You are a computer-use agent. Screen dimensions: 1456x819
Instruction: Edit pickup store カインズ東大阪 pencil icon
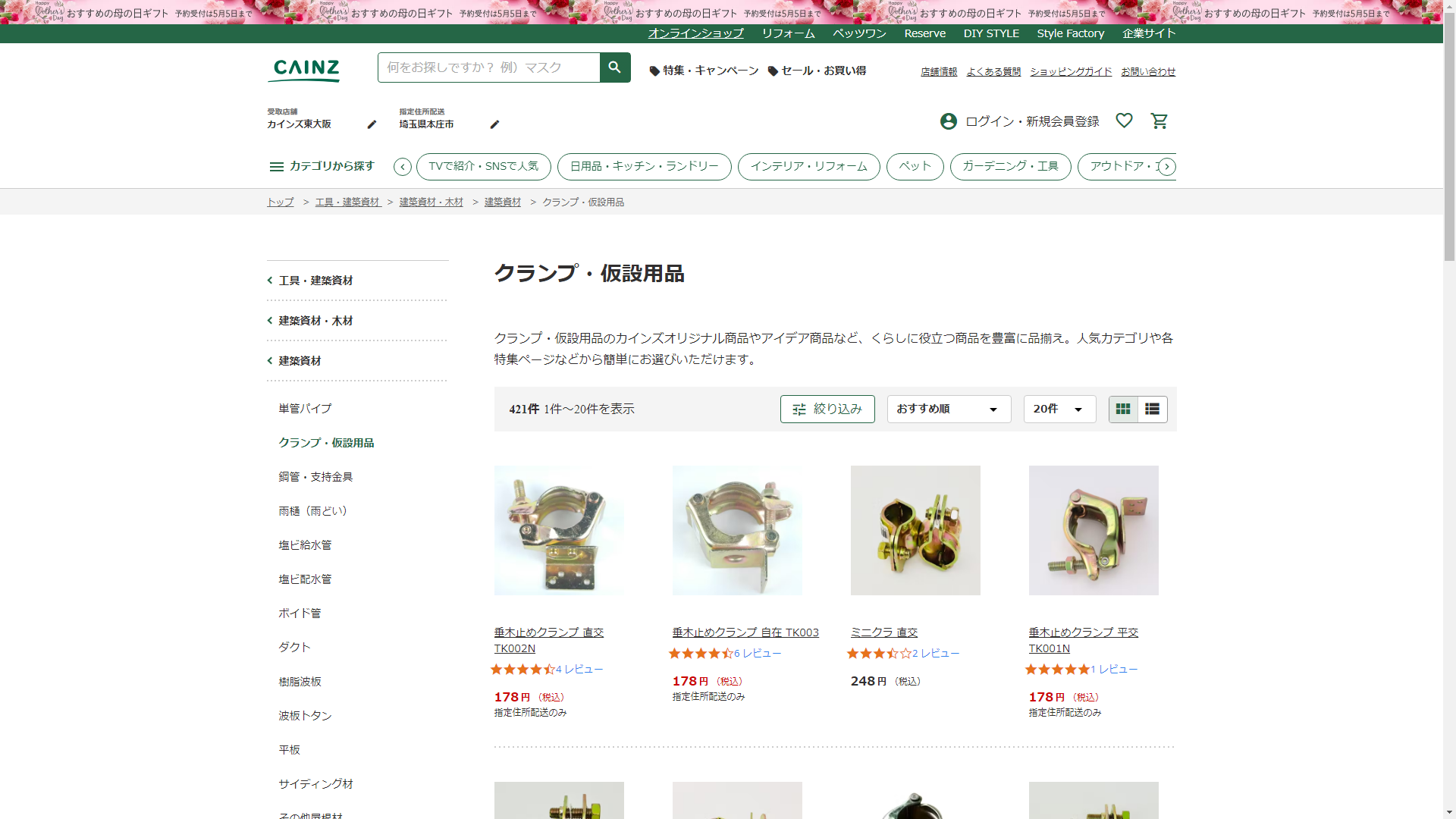tap(372, 124)
